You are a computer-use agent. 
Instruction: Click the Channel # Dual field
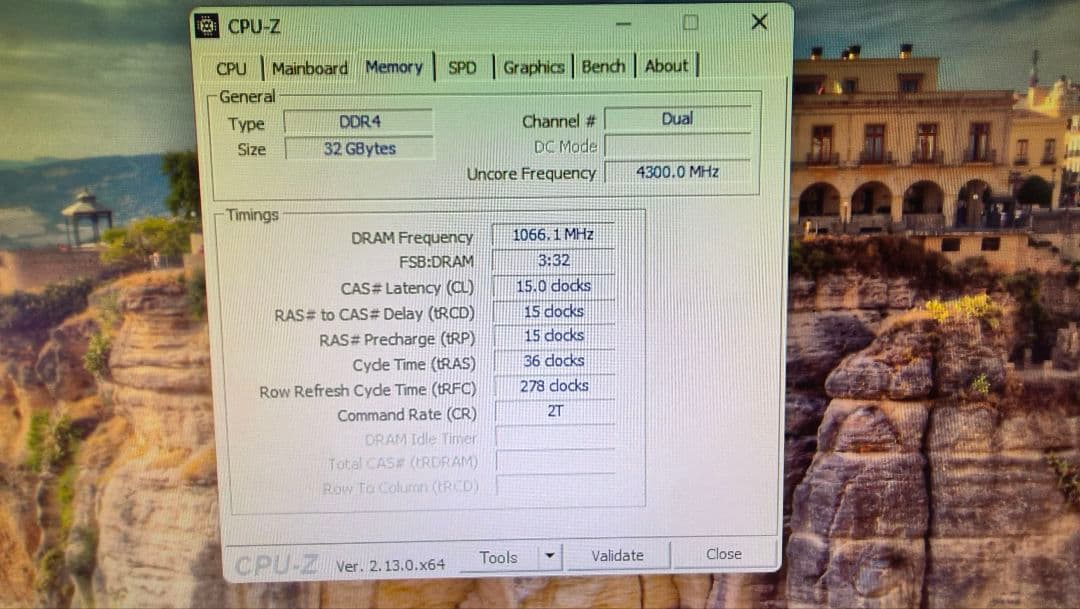coord(678,118)
